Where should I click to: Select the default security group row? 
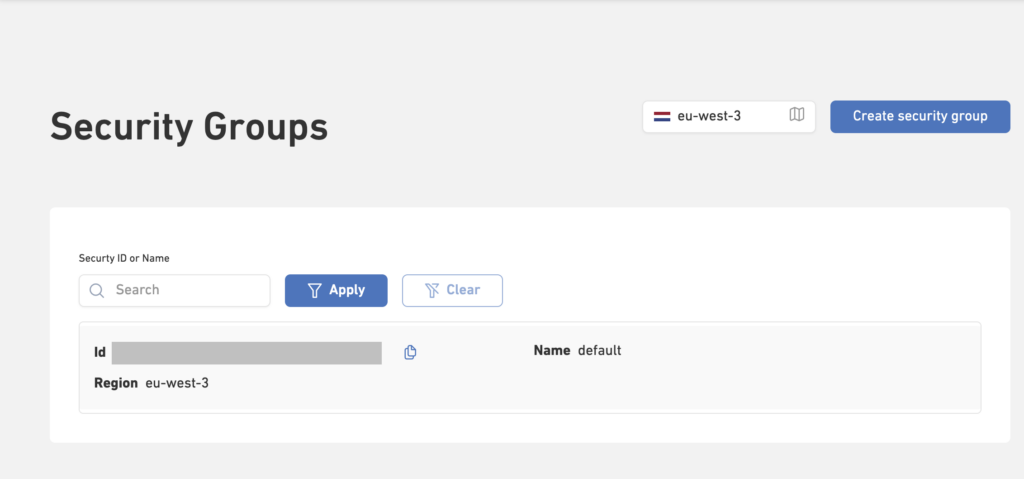(530, 367)
